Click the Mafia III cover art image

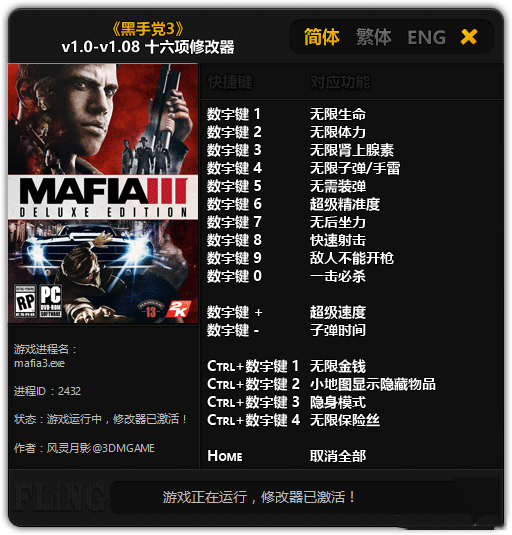[103, 193]
